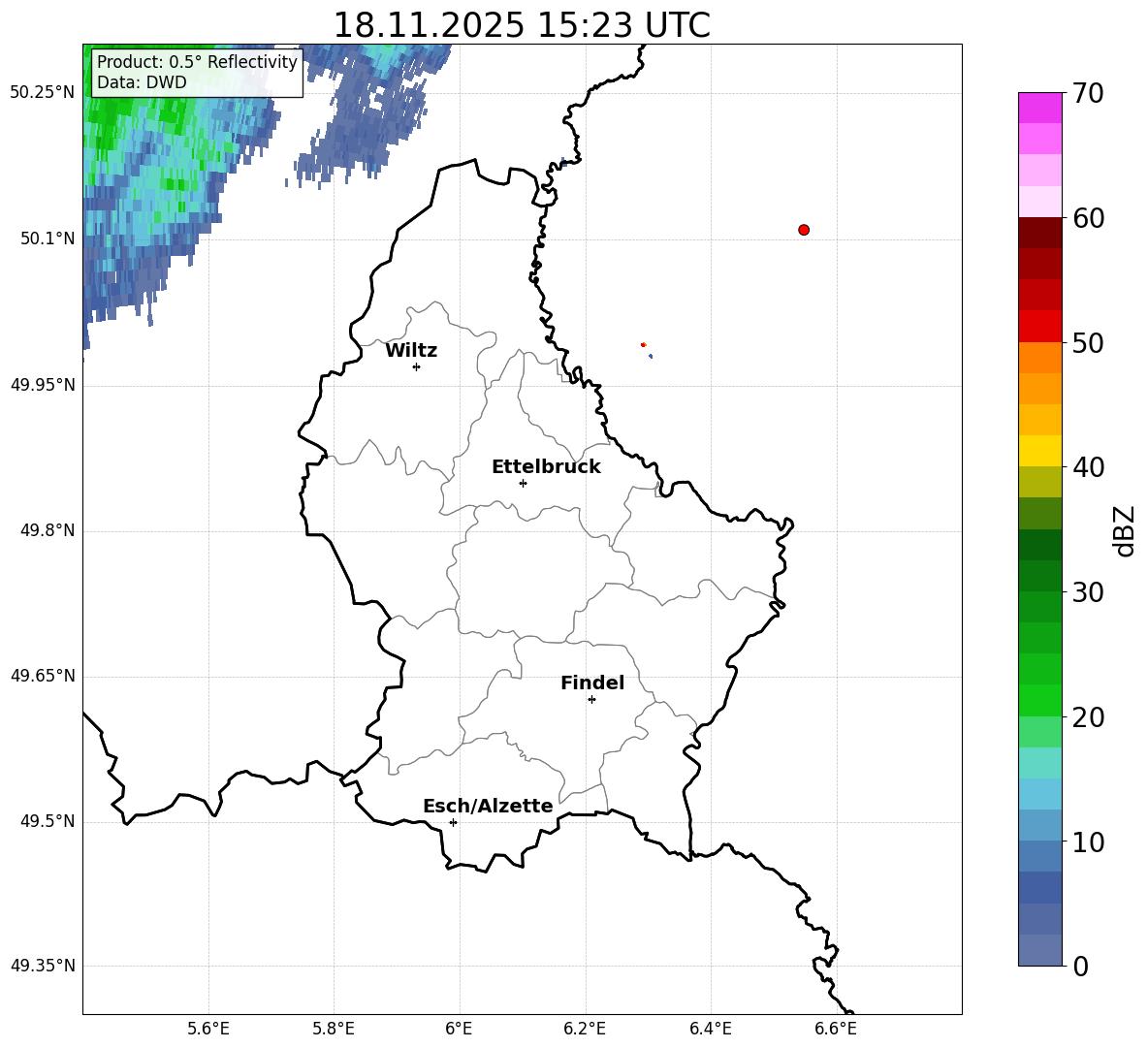
Task: Click the 30 tick on the colorbar
Action: point(1088,592)
